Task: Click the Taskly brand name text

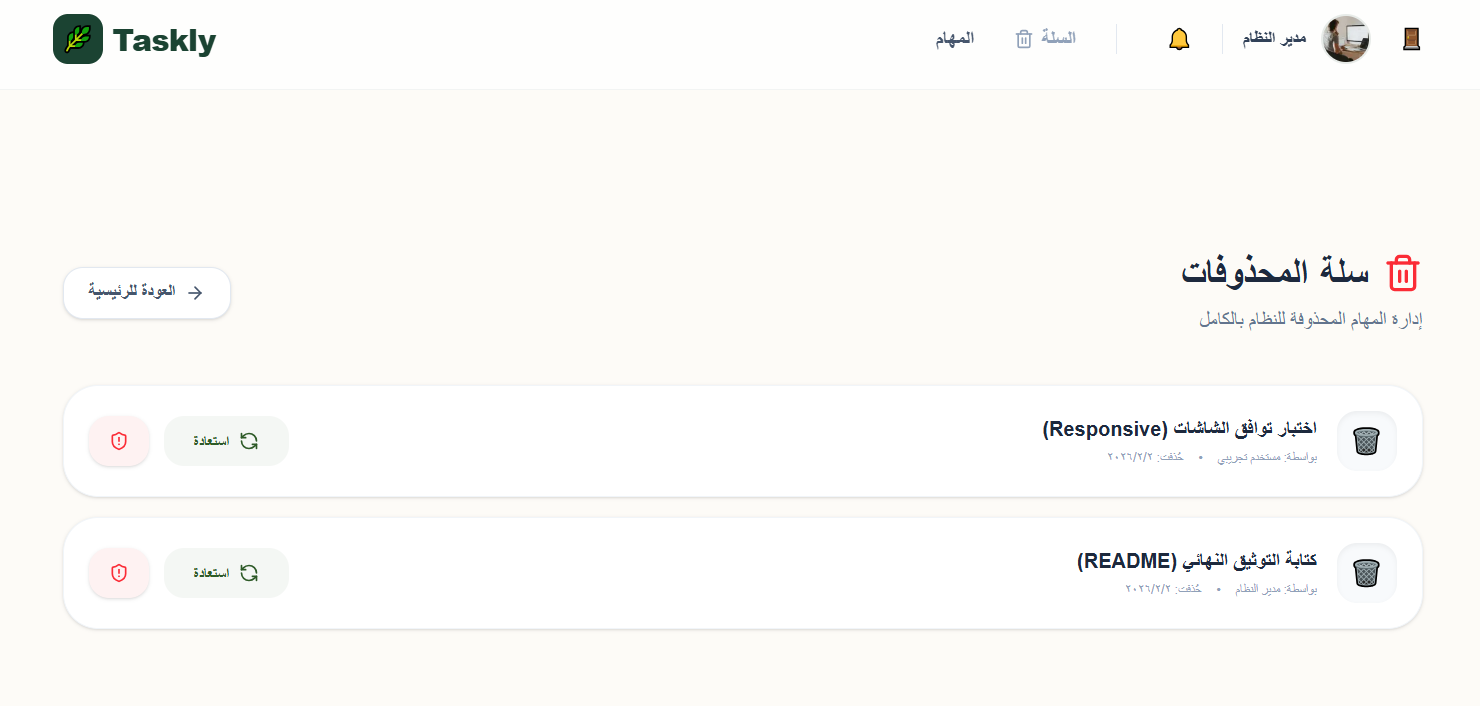Action: 164,41
